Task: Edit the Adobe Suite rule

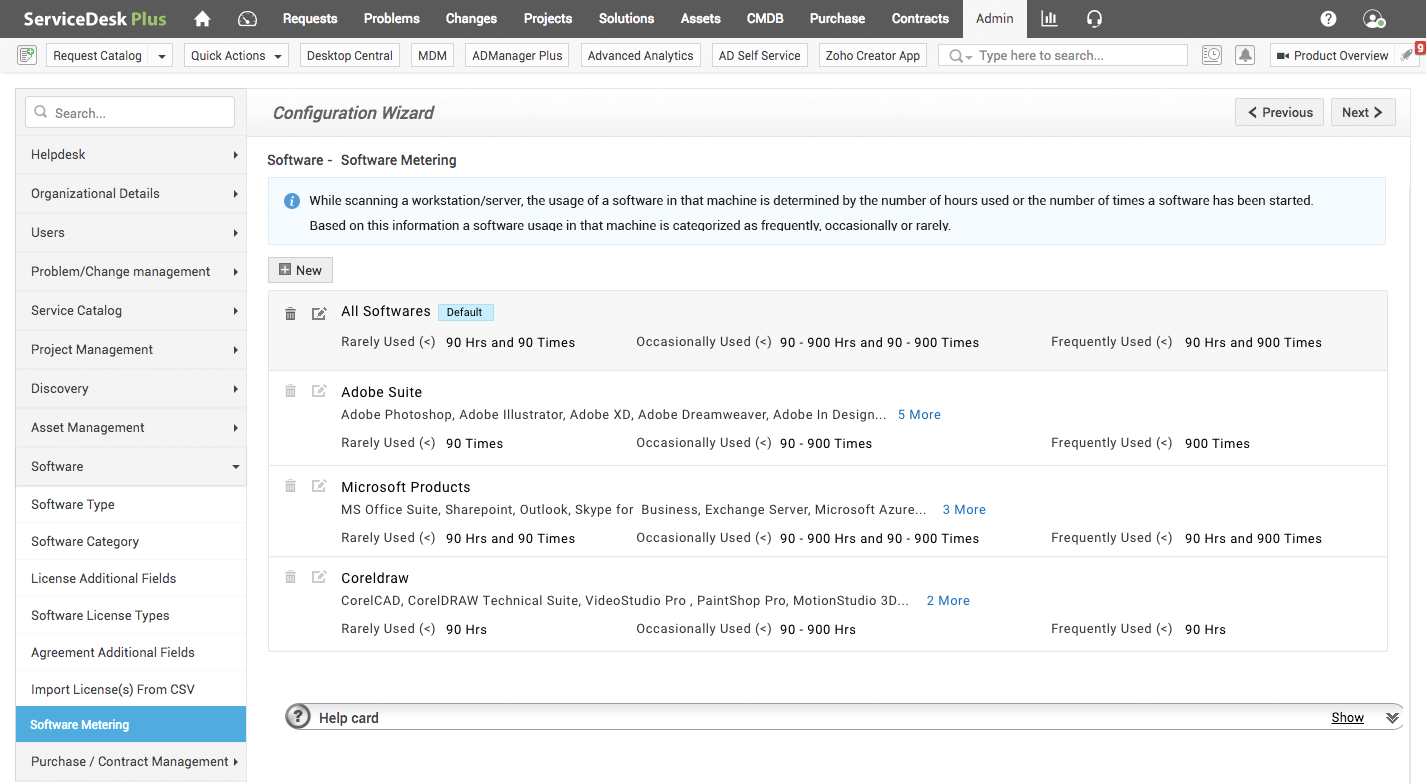Action: [x=319, y=391]
